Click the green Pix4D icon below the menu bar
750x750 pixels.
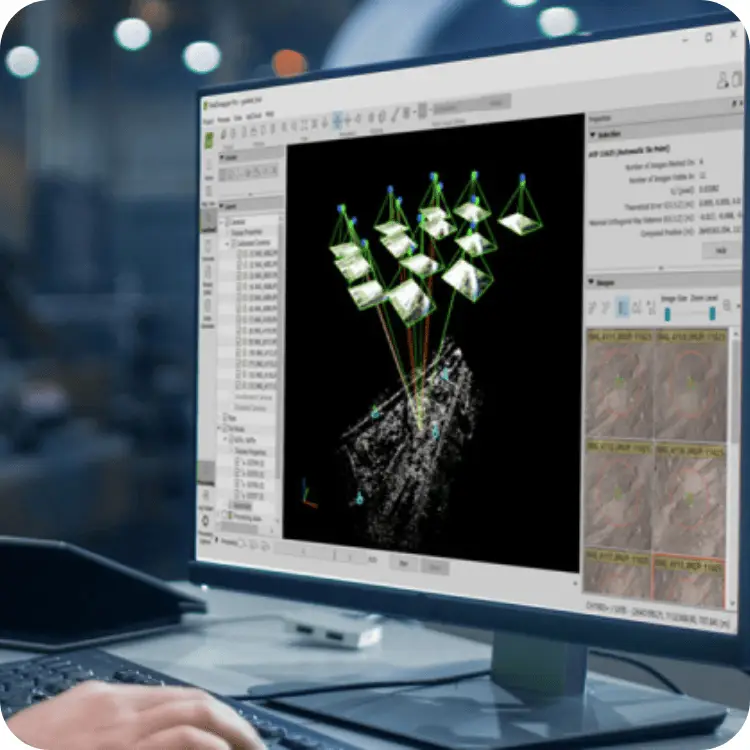210,140
